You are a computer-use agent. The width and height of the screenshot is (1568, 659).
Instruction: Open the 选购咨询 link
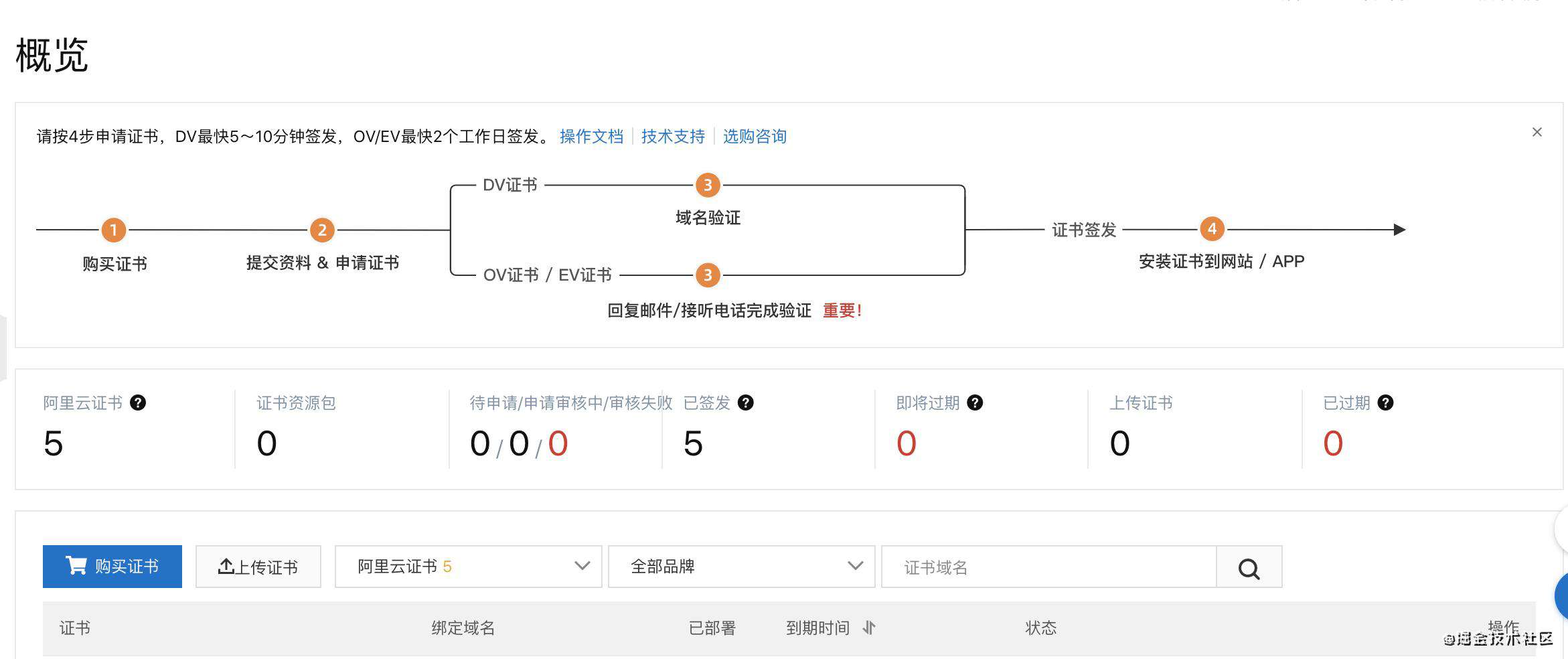[x=755, y=137]
